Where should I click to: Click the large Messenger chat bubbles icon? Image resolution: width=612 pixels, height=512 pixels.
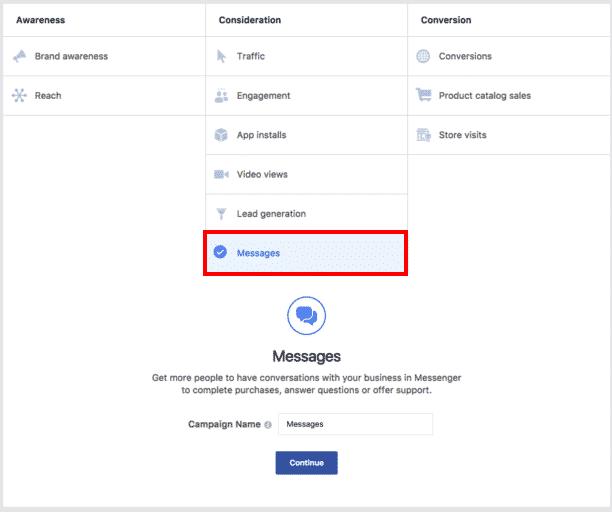click(x=306, y=317)
